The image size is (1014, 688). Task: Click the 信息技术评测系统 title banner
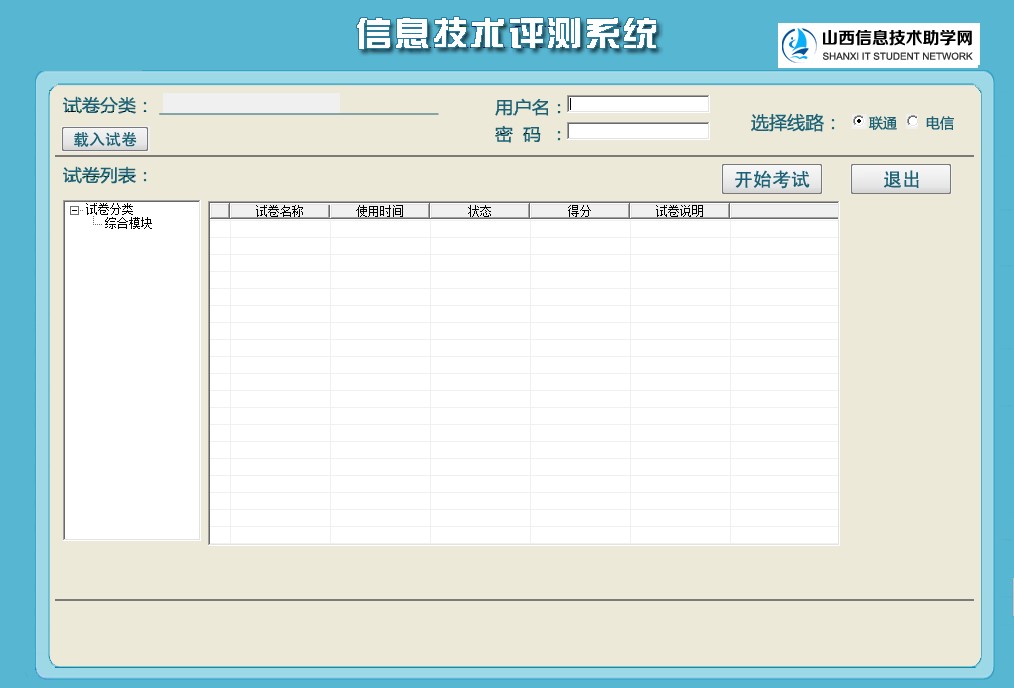(x=507, y=35)
